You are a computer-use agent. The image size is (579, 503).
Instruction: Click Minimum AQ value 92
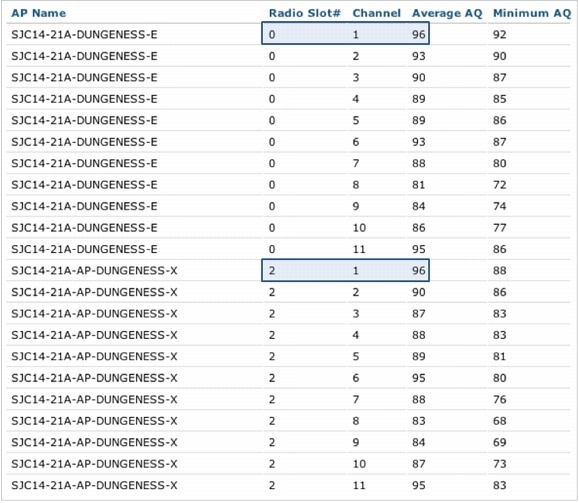pos(500,34)
